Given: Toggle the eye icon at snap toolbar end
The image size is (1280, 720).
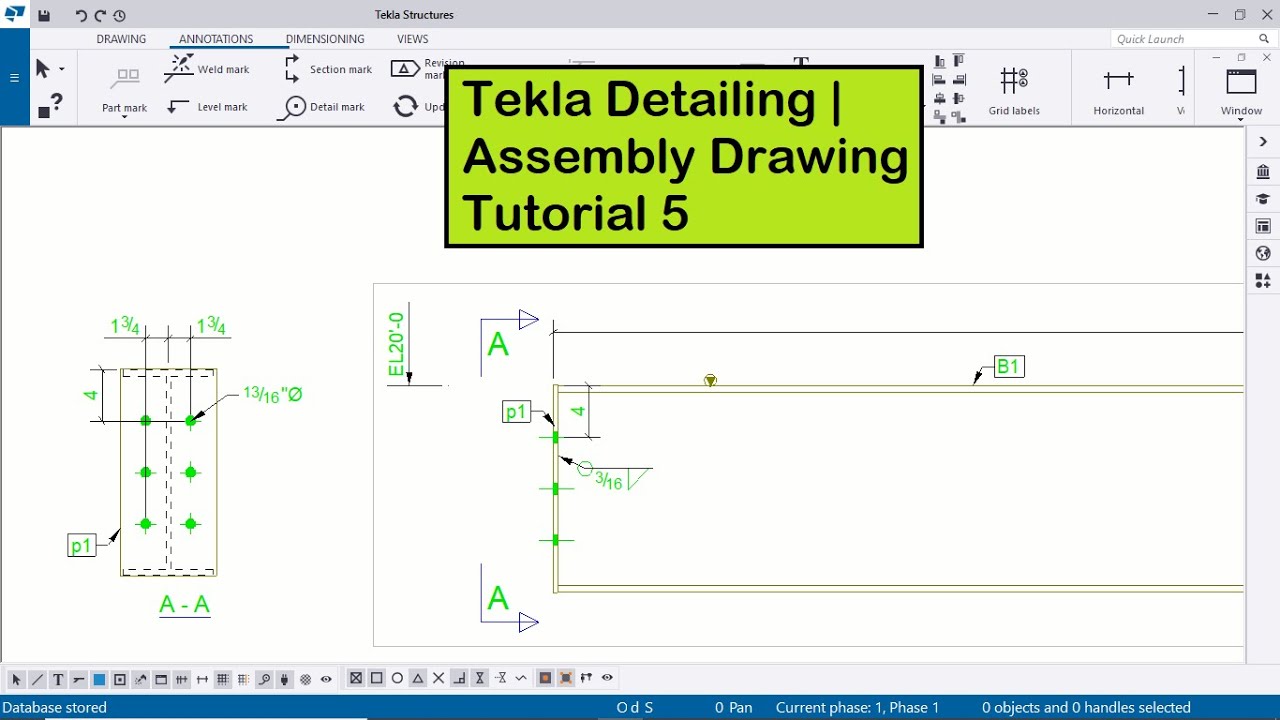Looking at the screenshot, I should [x=607, y=678].
